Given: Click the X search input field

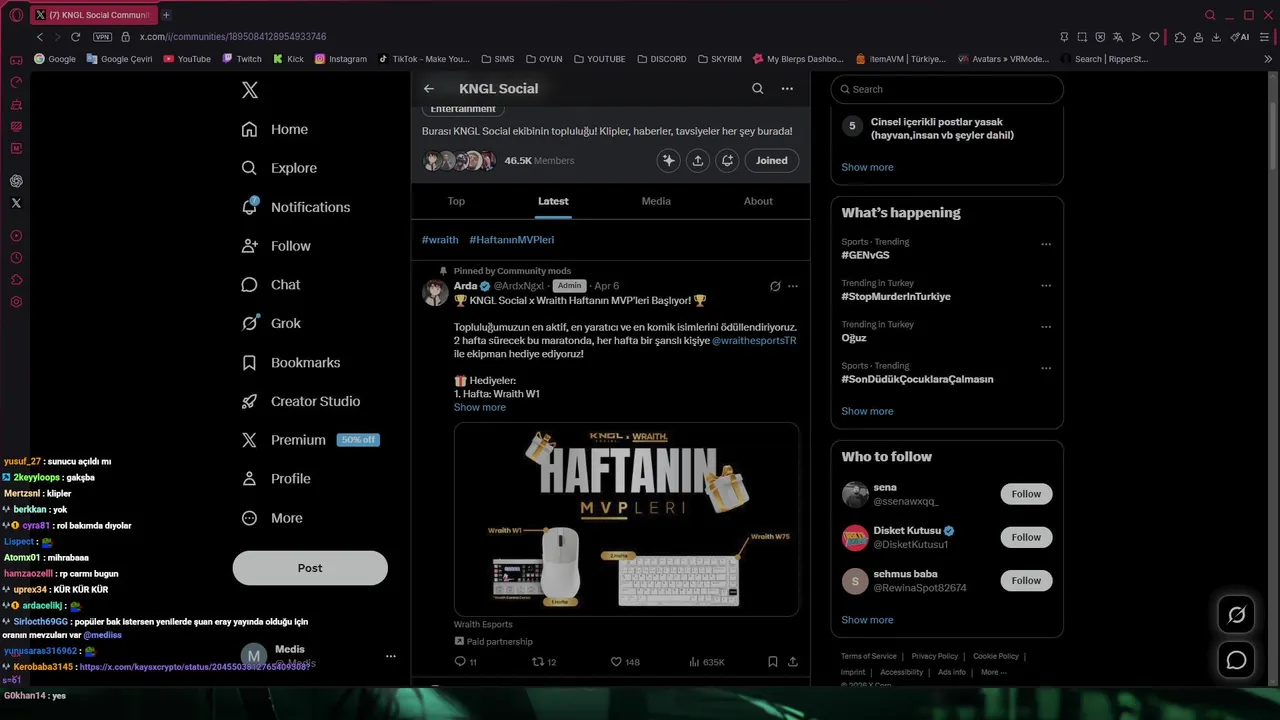Looking at the screenshot, I should click(947, 89).
